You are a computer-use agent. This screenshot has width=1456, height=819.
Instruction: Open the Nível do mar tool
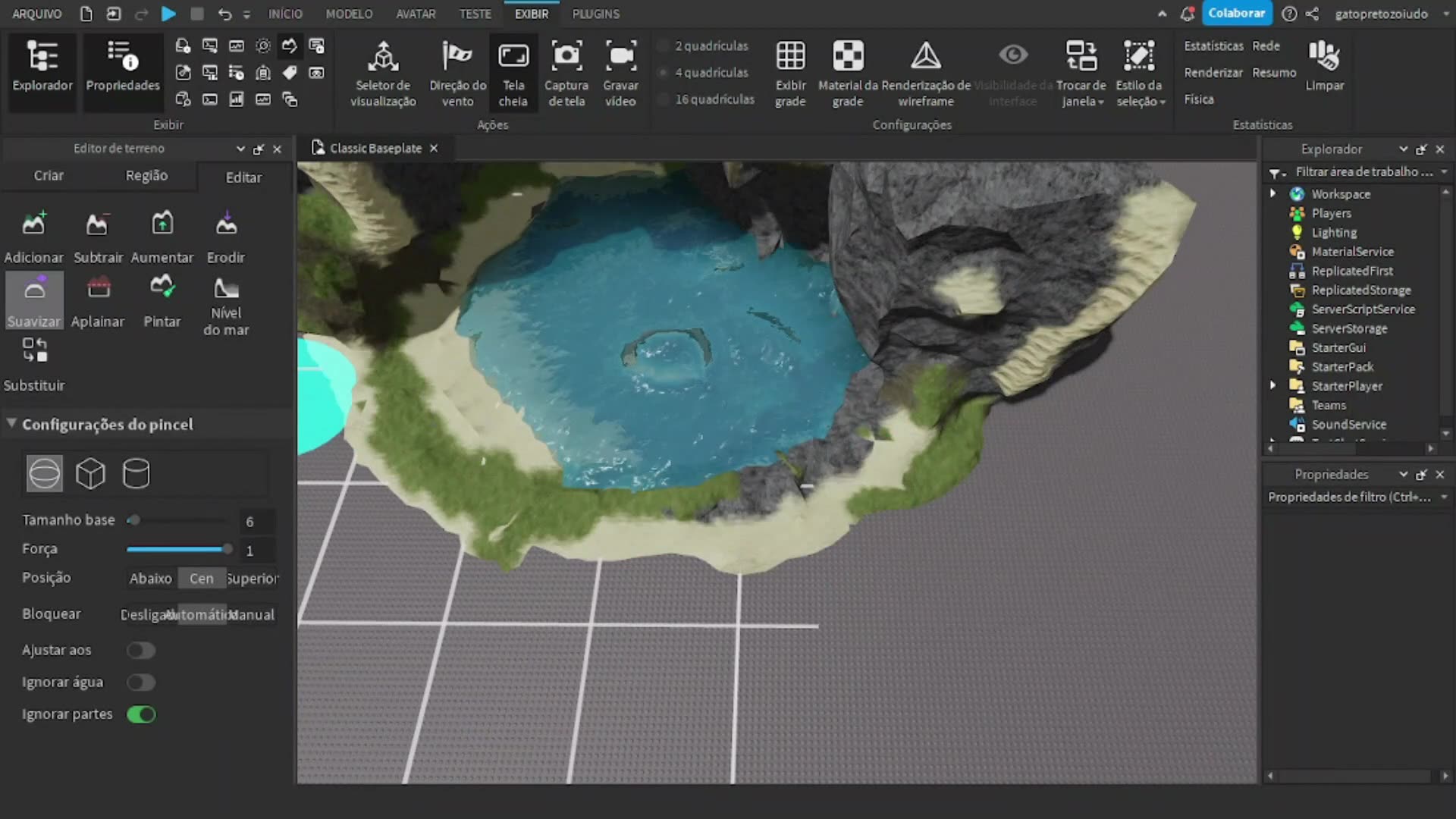click(226, 303)
